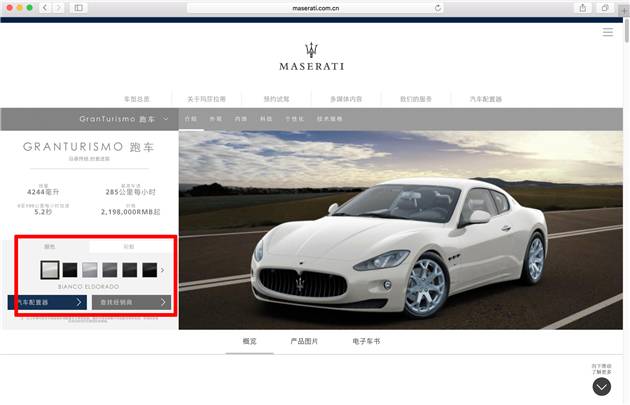Click the GRANTURISMO 跑车 heading
The image size is (630, 405).
(x=89, y=147)
